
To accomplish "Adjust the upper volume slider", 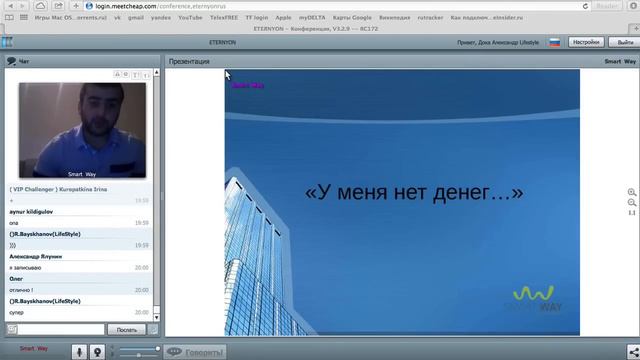I will (x=139, y=349).
